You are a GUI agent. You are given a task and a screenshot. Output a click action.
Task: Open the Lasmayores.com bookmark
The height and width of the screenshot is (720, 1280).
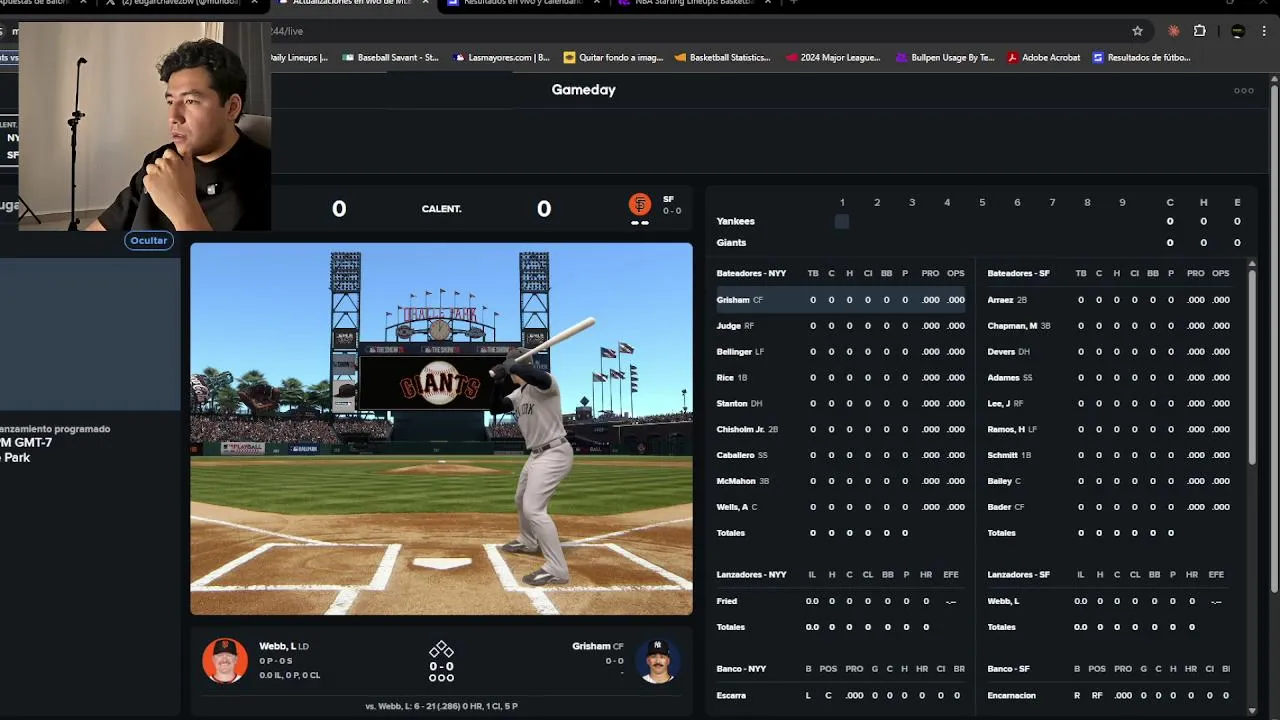coord(500,58)
